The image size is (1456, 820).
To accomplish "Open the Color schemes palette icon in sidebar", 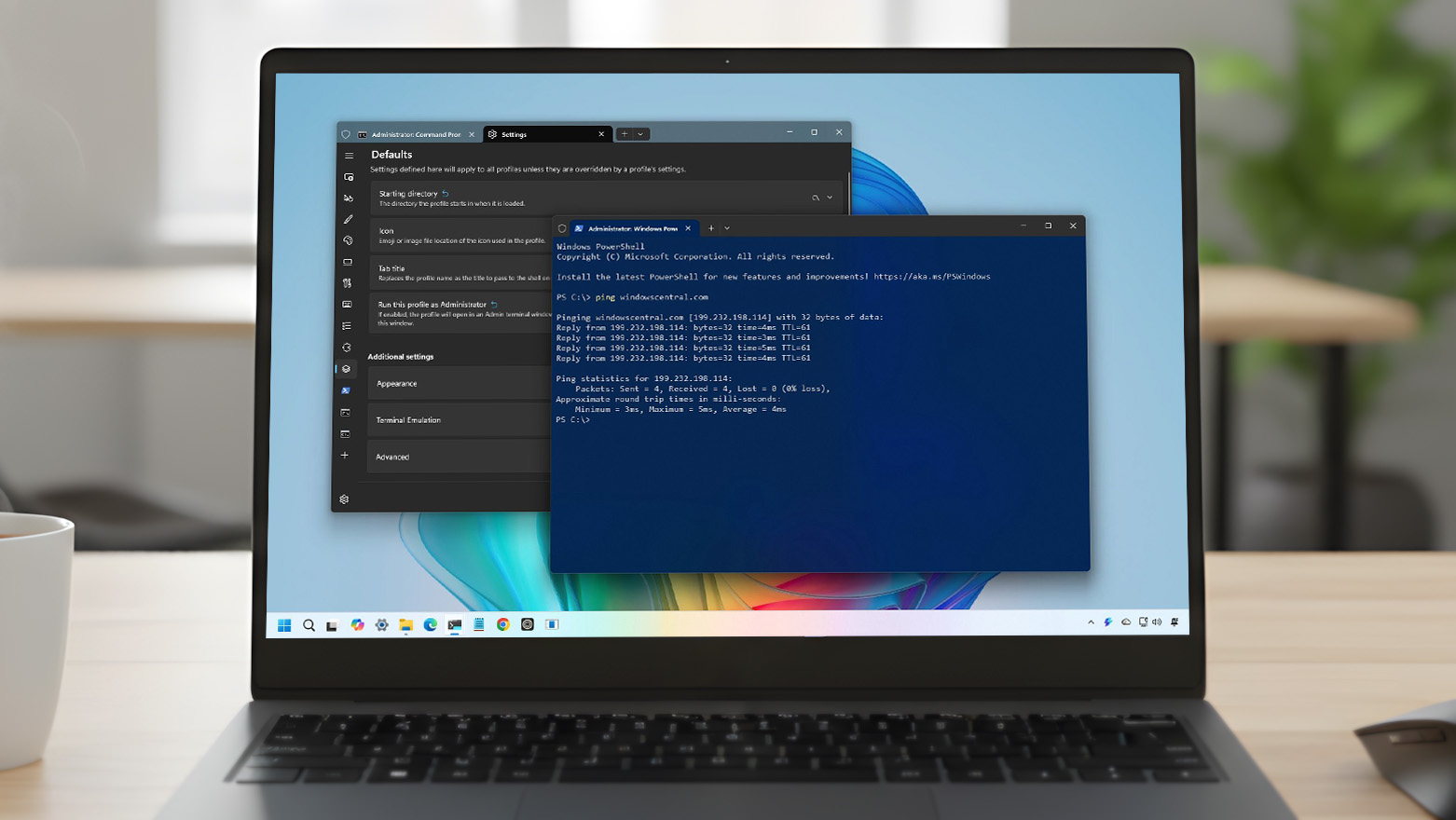I will point(345,240).
